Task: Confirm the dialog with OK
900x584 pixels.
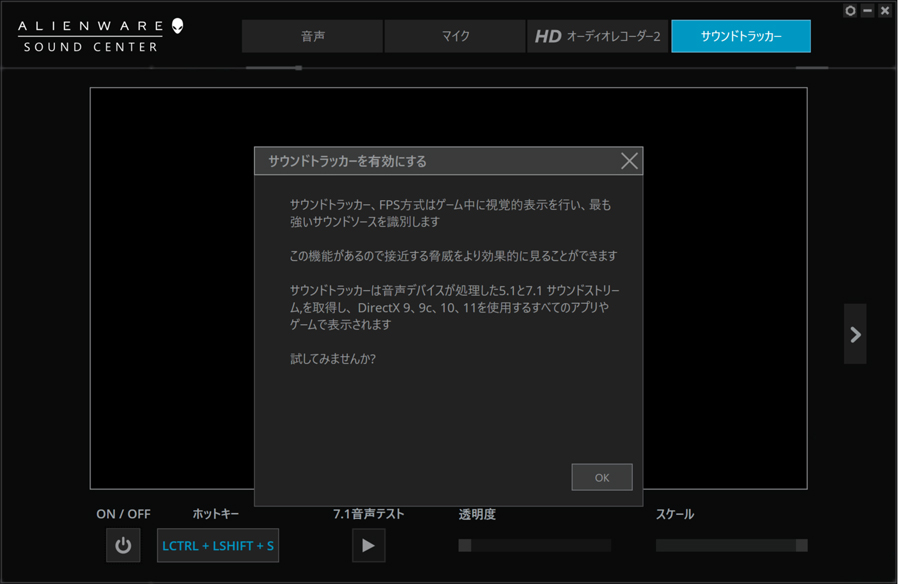Action: (x=602, y=477)
